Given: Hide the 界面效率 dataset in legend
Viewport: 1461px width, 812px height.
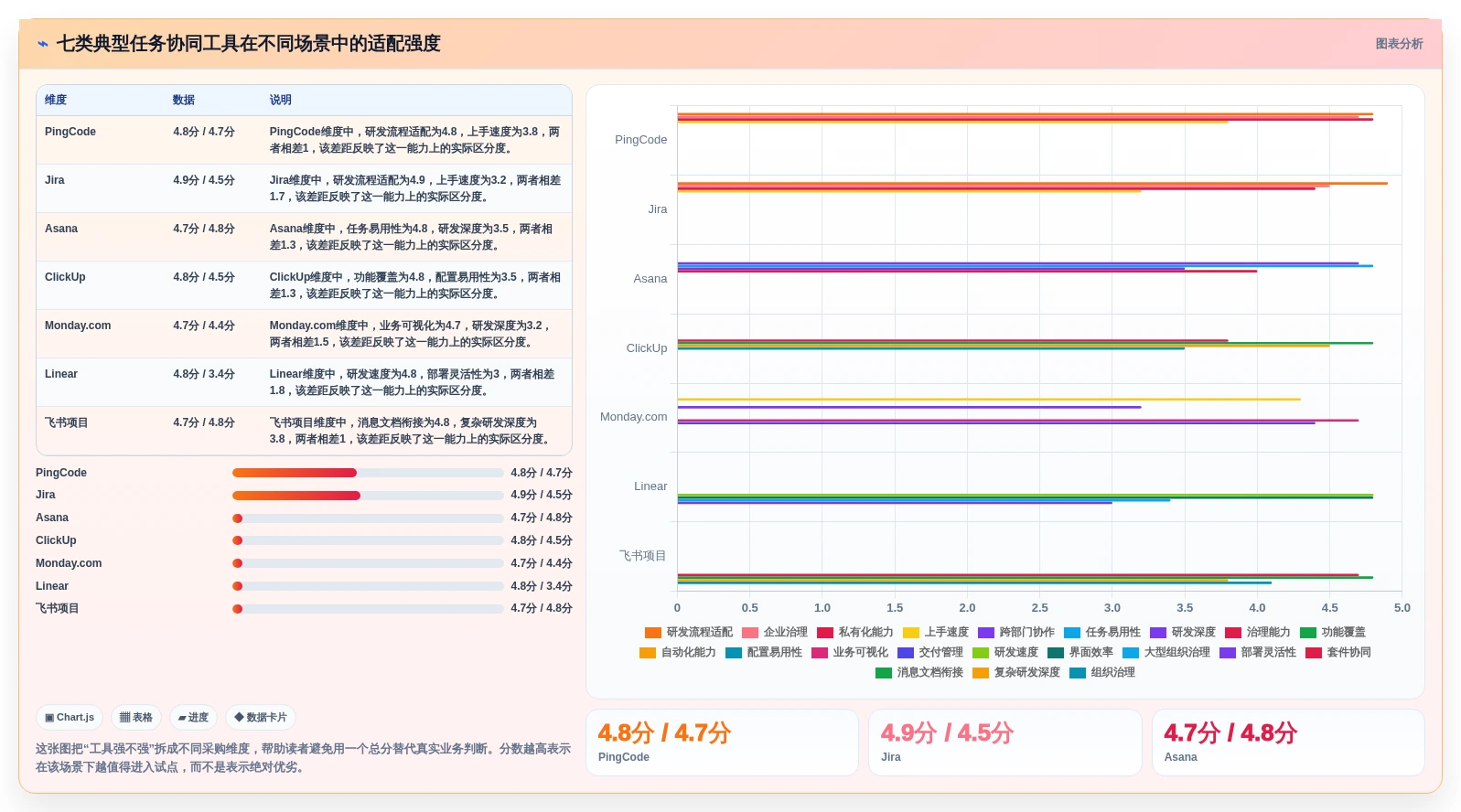Looking at the screenshot, I should coord(1080,653).
